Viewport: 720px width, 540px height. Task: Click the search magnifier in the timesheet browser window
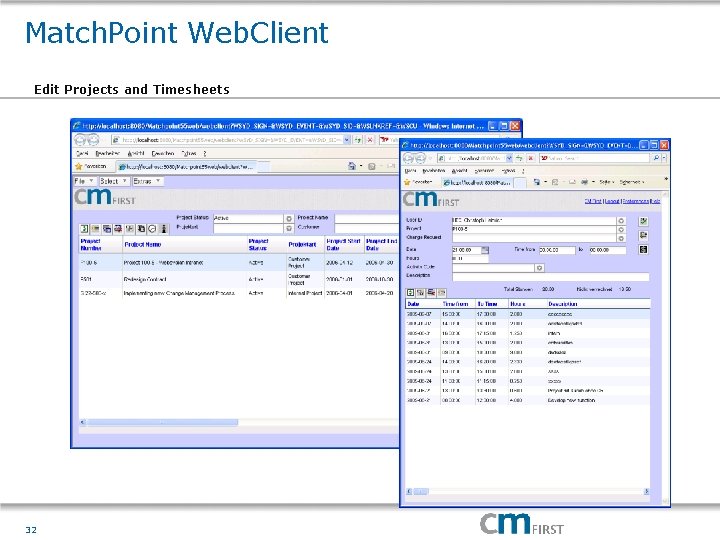656,158
